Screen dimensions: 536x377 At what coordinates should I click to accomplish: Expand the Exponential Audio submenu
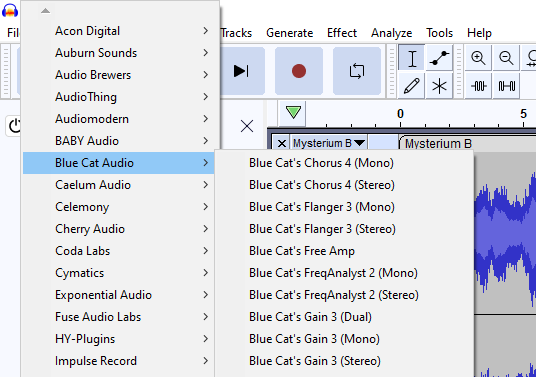[119, 295]
